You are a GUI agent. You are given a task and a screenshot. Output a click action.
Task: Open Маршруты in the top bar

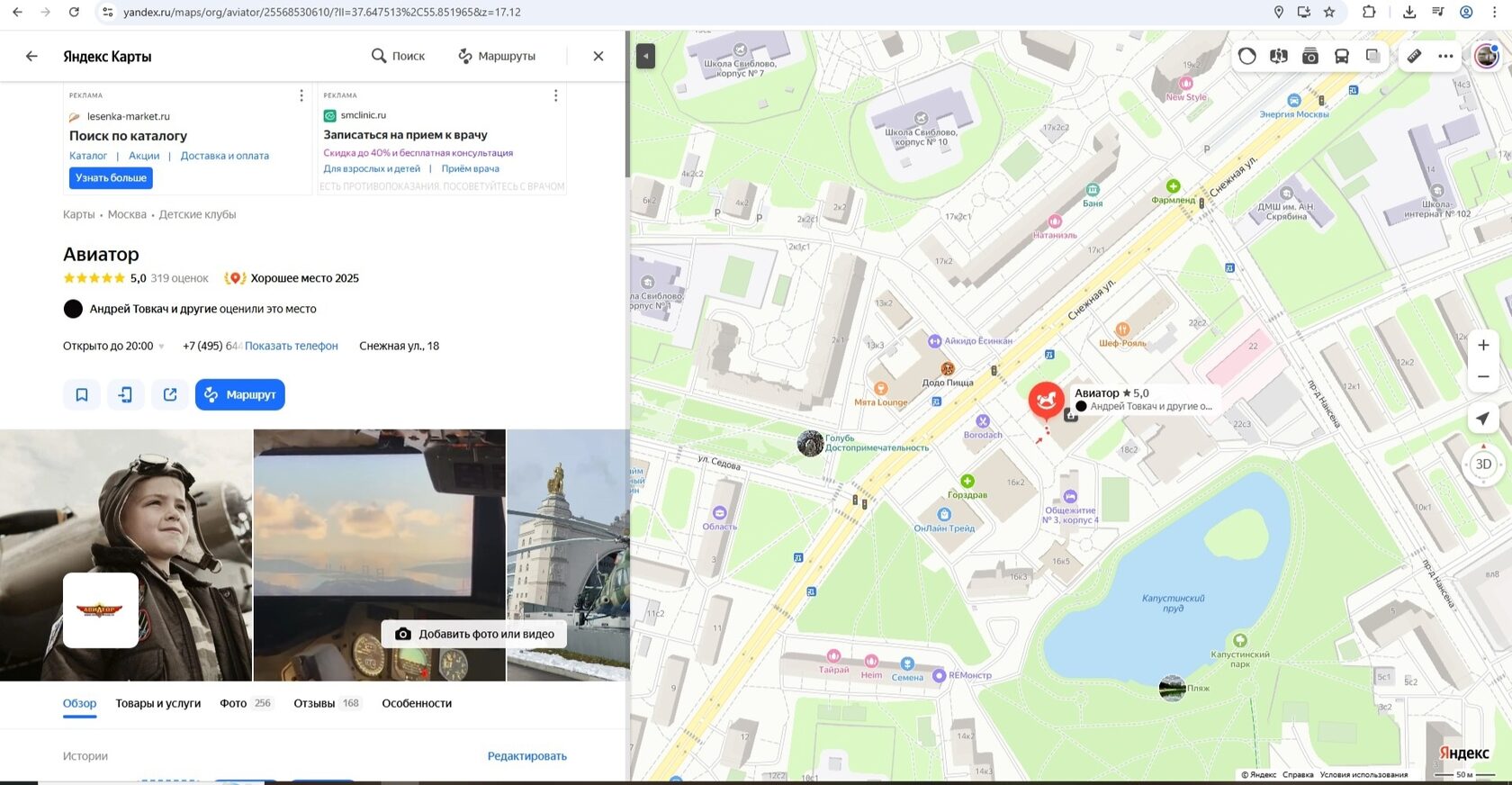pos(497,56)
